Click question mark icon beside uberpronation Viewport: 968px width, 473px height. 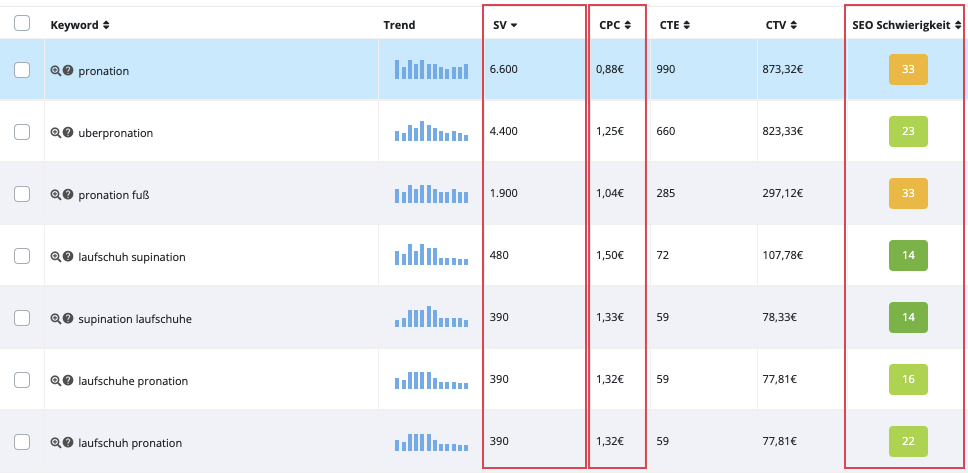pyautogui.click(x=68, y=133)
